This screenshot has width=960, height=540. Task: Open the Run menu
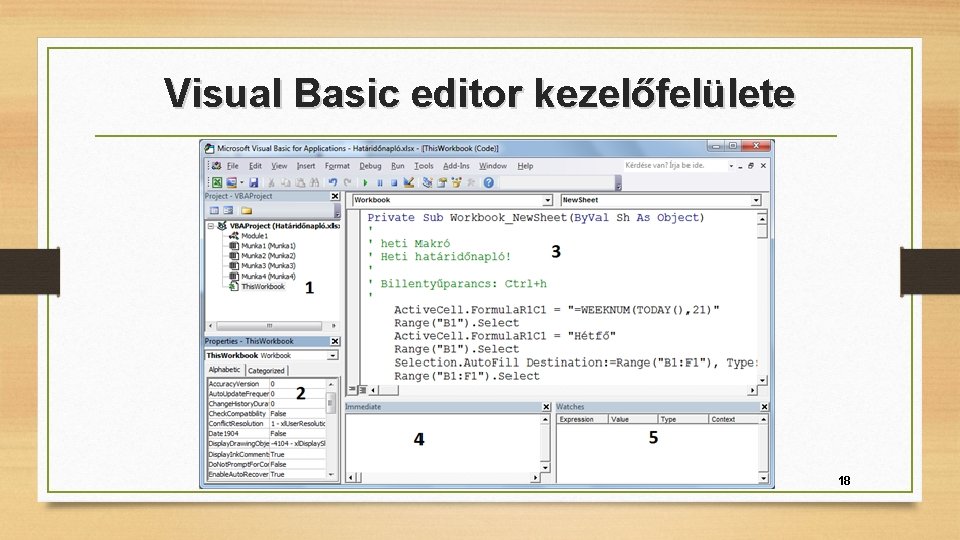[397, 166]
